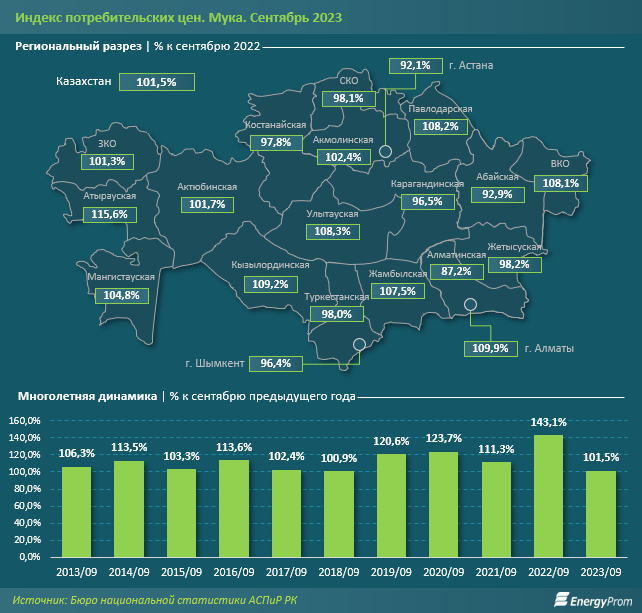Click the Astana city circle marker
The height and width of the screenshot is (613, 642).
[385, 152]
